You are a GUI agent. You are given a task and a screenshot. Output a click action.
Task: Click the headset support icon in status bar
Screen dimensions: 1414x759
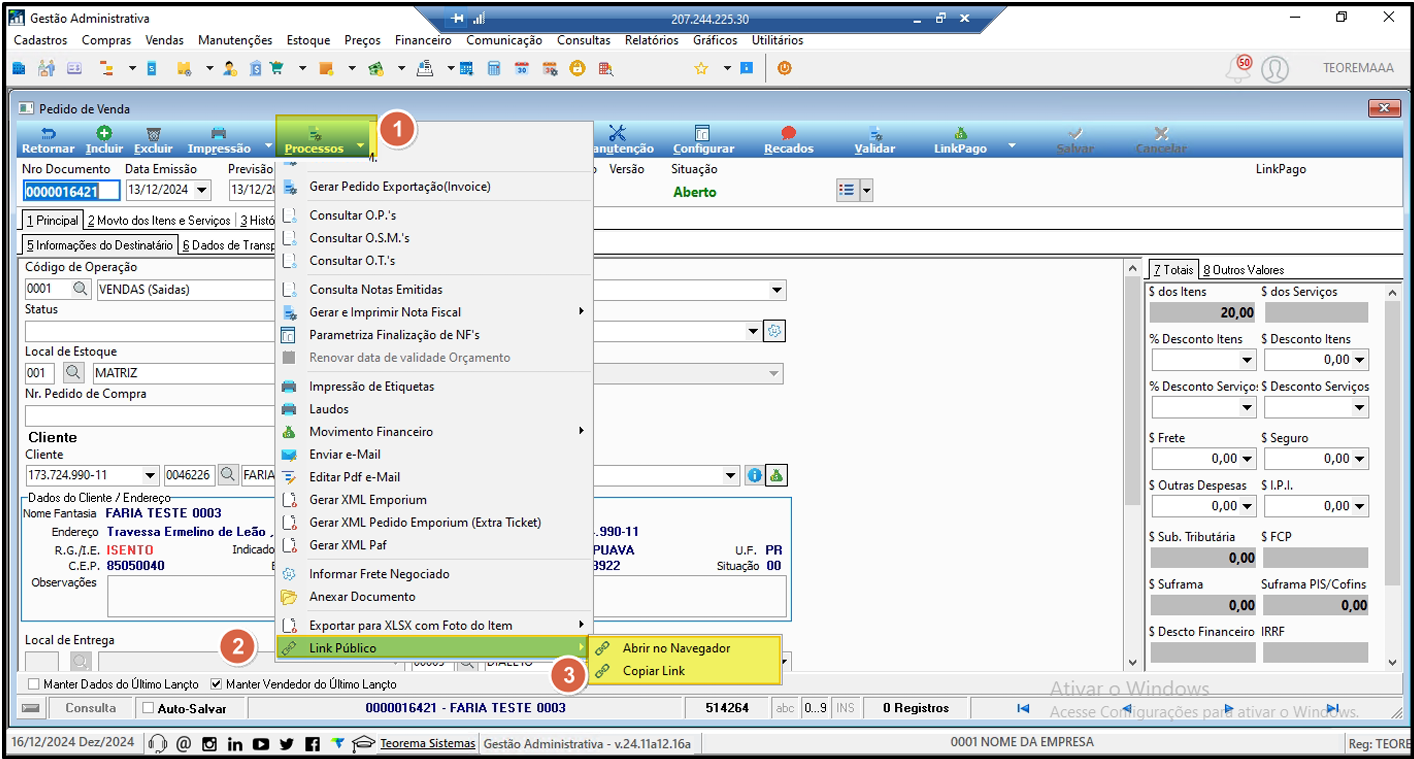tap(157, 743)
